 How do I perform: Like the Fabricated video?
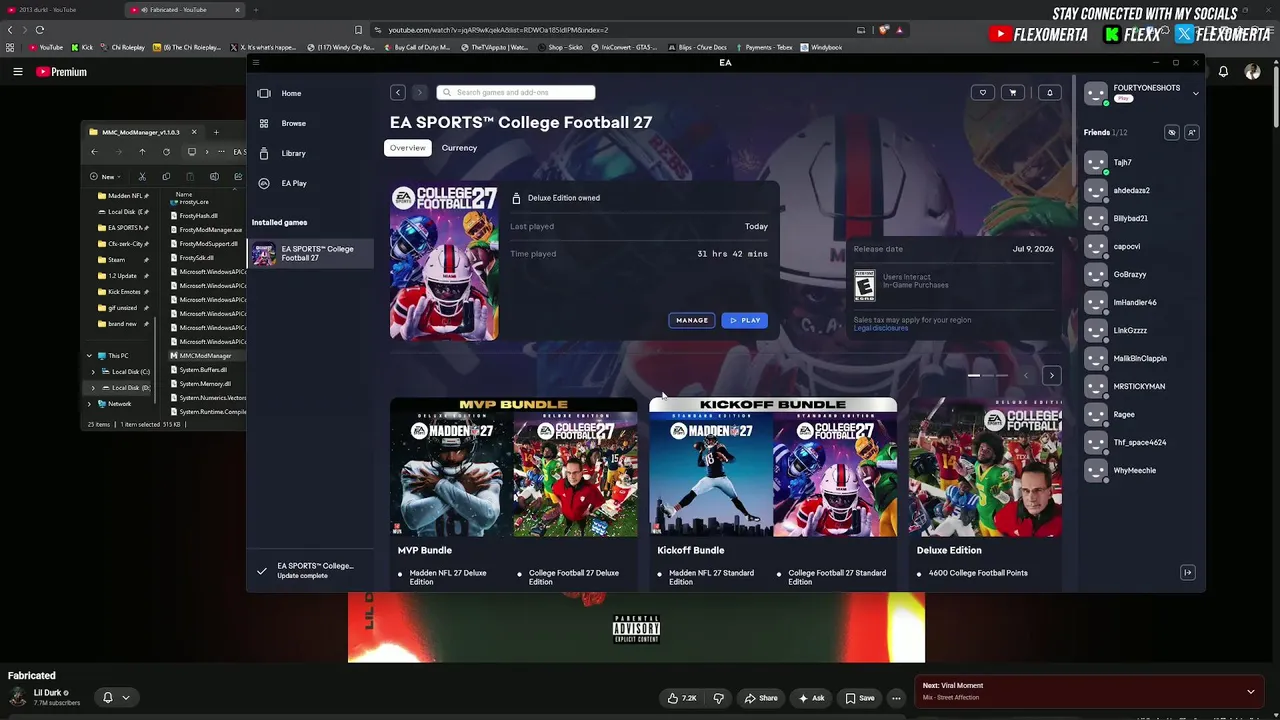(x=682, y=698)
